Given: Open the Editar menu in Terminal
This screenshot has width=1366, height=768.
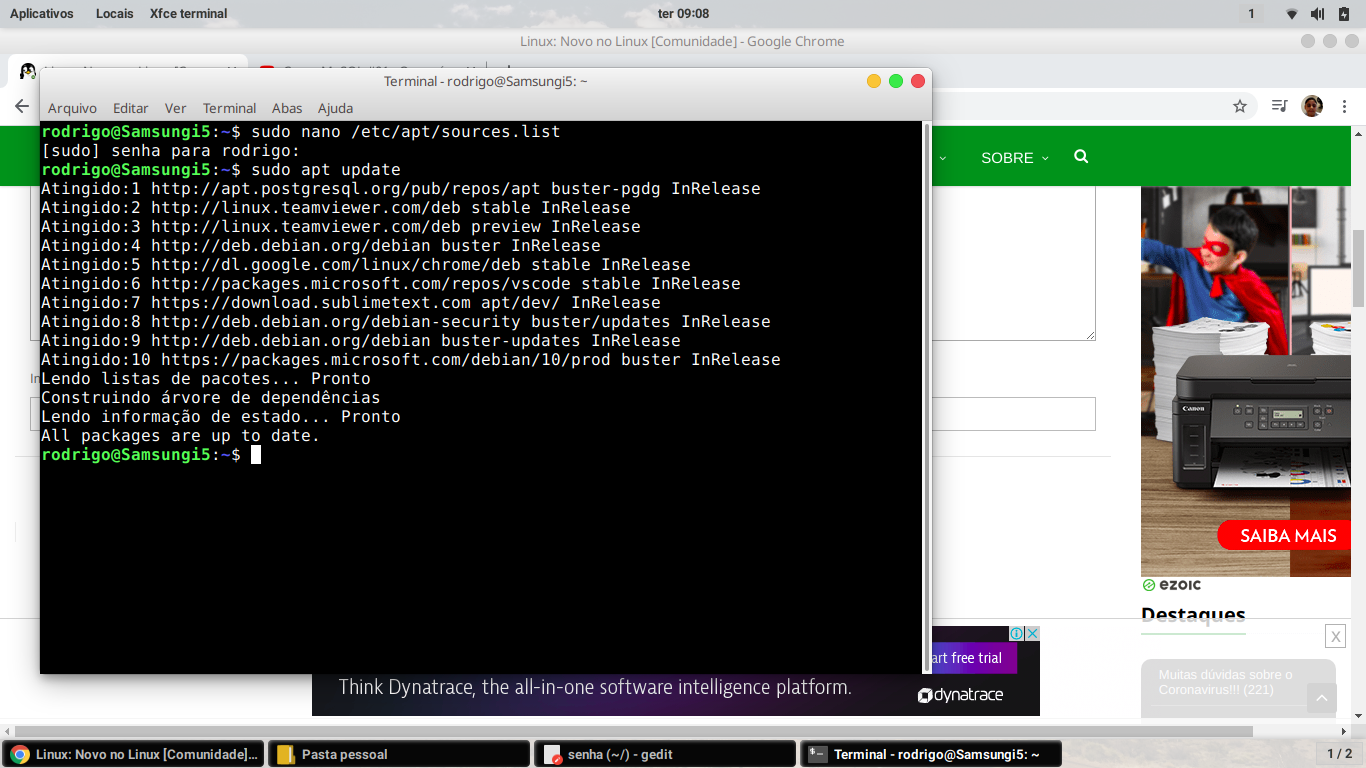Looking at the screenshot, I should [x=130, y=108].
